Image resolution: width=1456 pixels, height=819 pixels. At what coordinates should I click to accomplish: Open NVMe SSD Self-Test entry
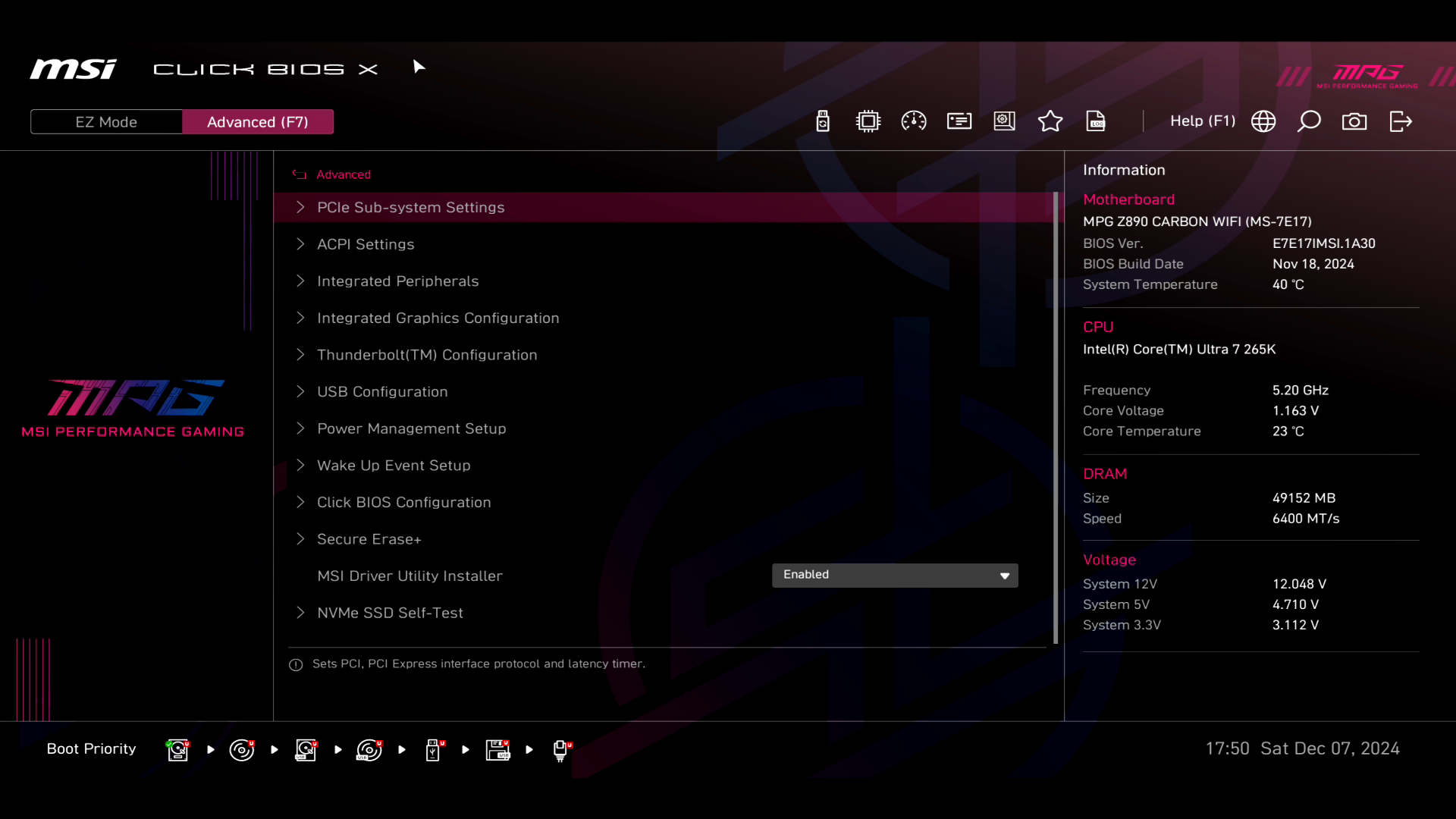pyautogui.click(x=390, y=613)
